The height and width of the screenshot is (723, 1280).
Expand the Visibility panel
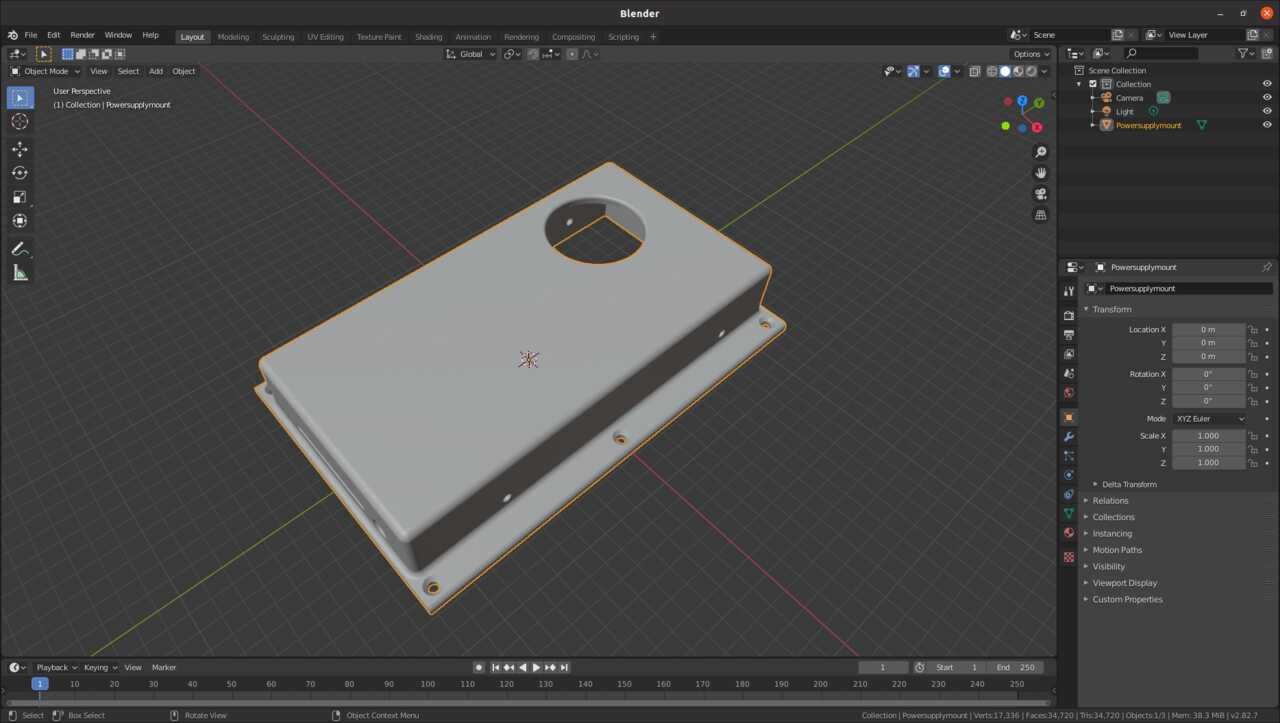1108,566
